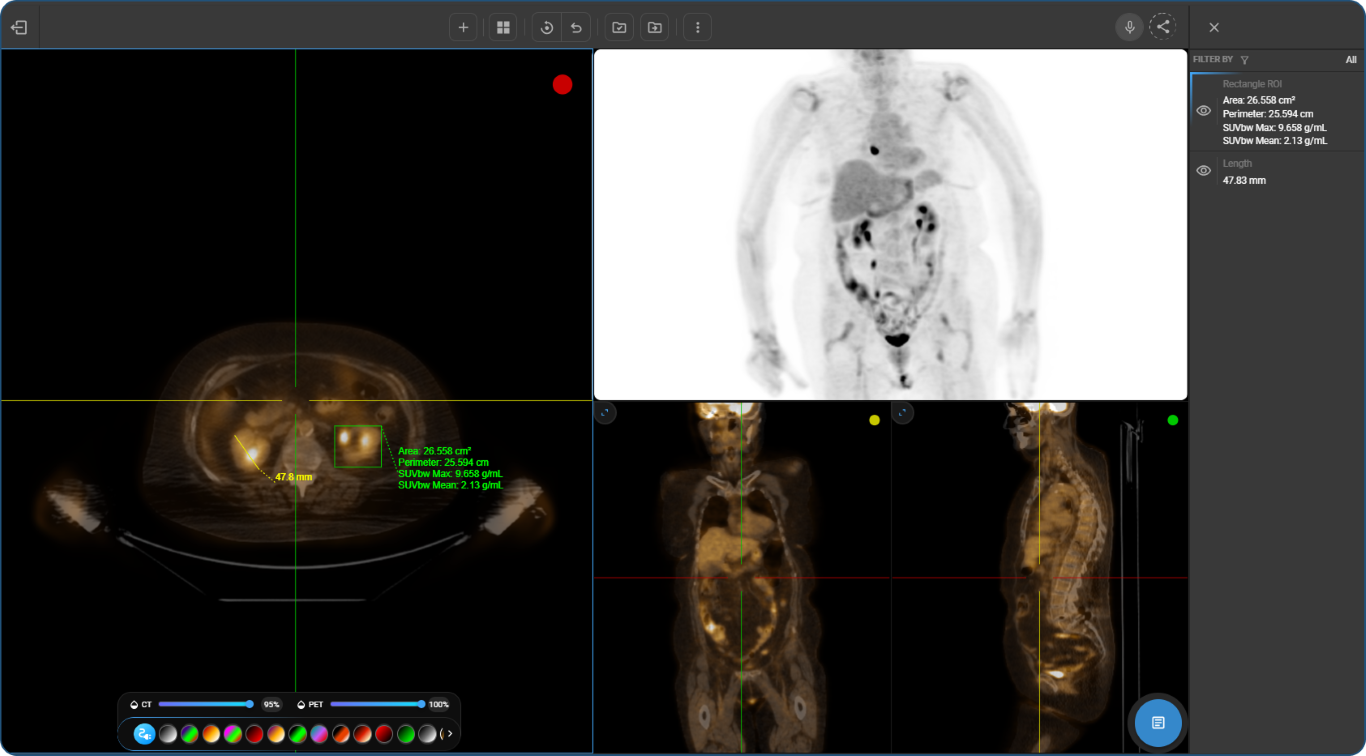1366x756 pixels.
Task: Expand more color palettes with right chevron
Action: coord(450,734)
